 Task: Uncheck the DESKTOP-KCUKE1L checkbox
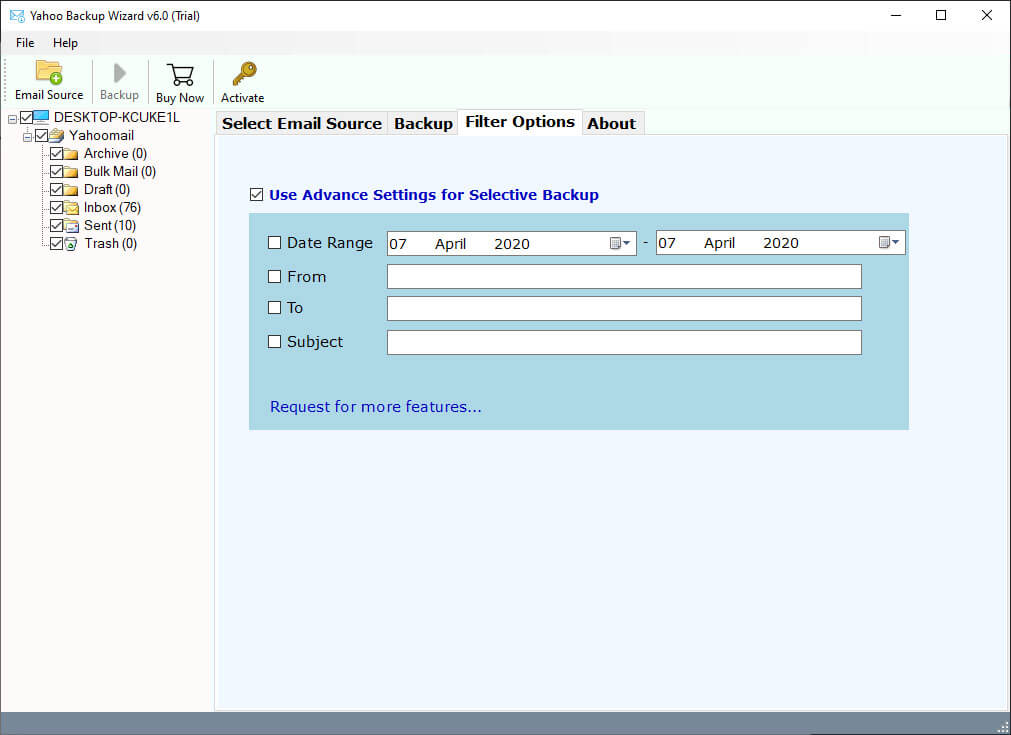click(x=26, y=117)
